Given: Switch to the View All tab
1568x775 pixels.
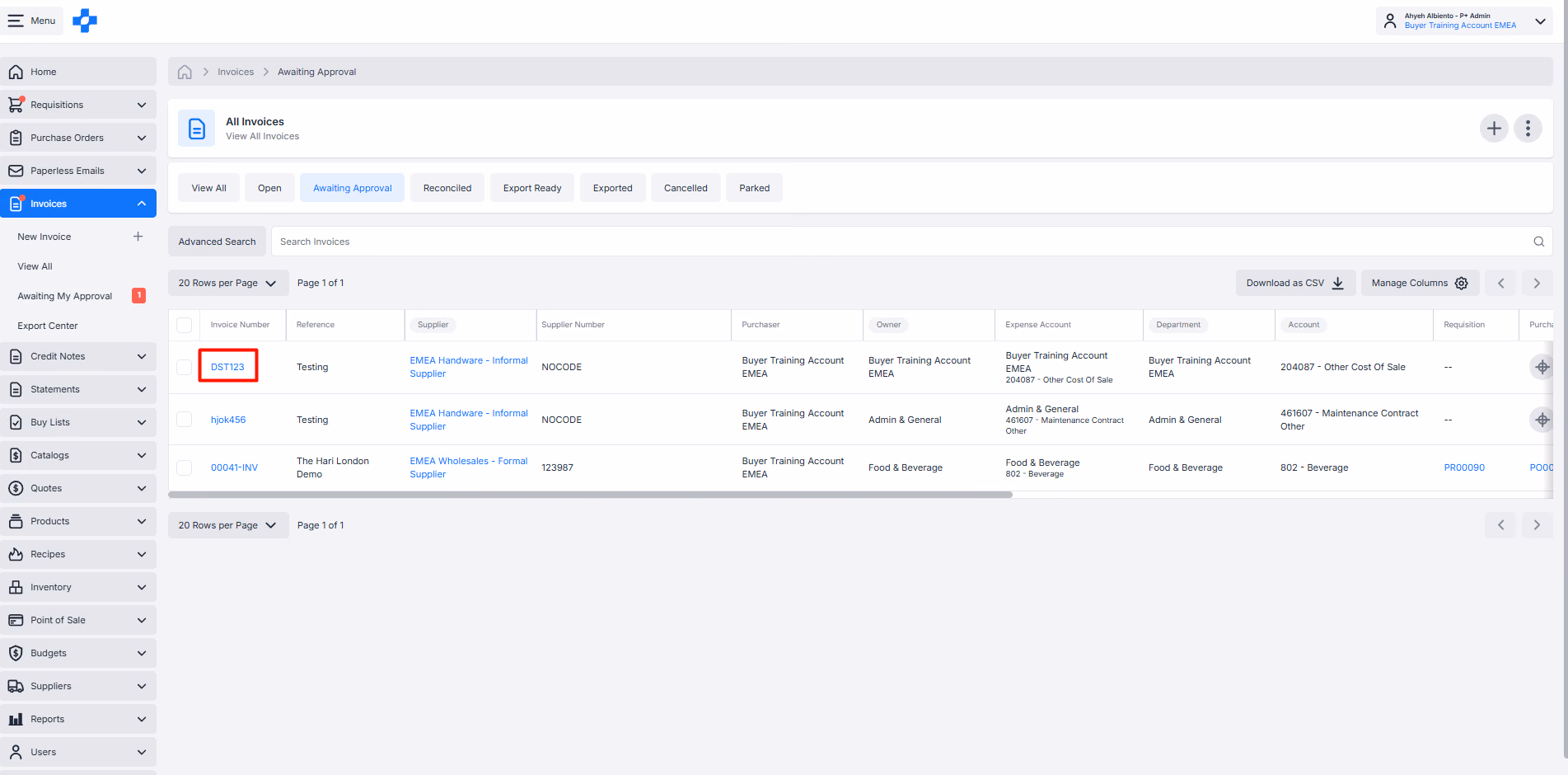Looking at the screenshot, I should tap(209, 188).
